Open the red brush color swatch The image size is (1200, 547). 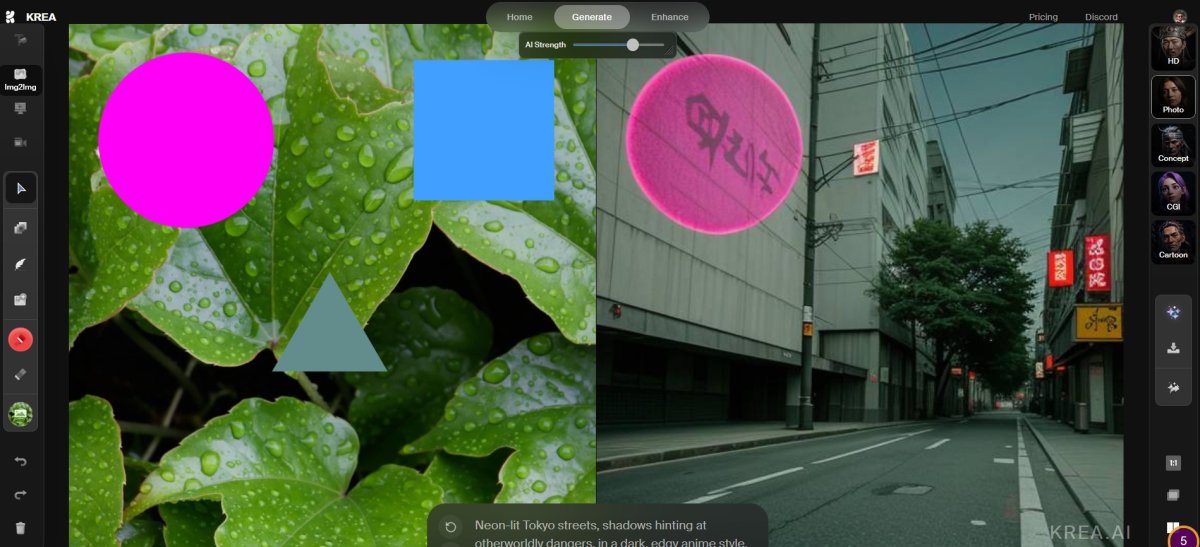pyautogui.click(x=21, y=340)
